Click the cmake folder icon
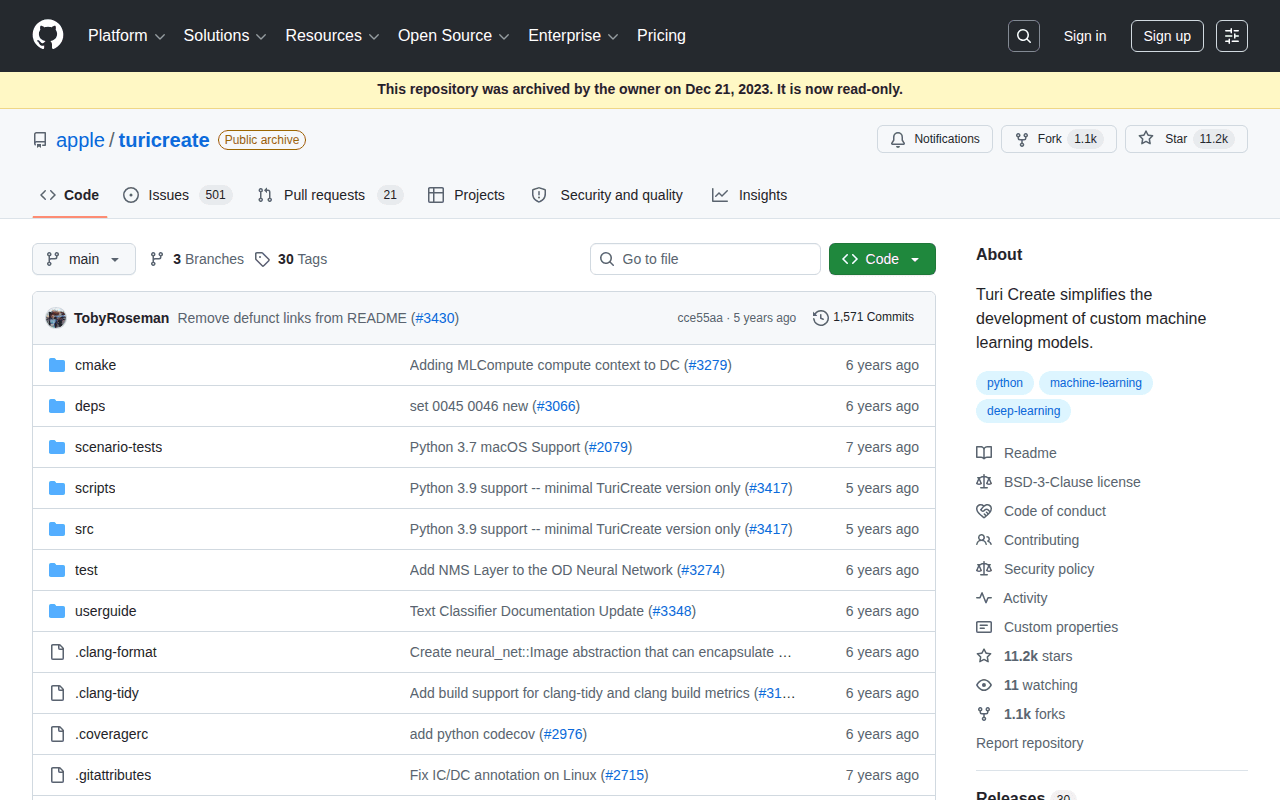This screenshot has width=1280, height=800. click(x=57, y=365)
